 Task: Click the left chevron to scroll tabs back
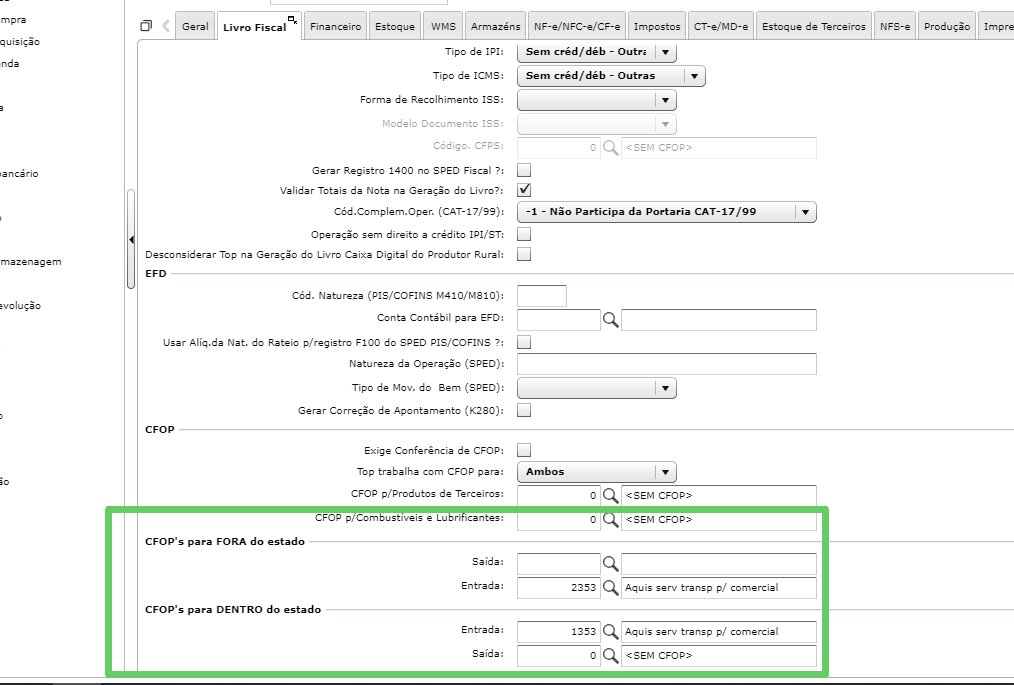166,26
